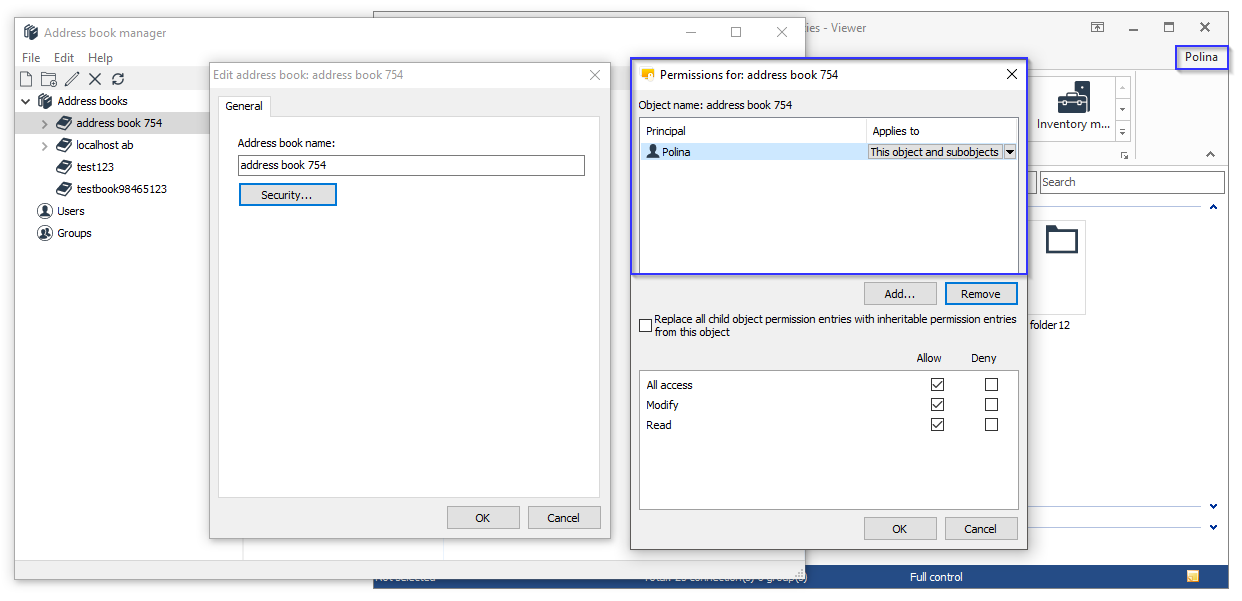The width and height of the screenshot is (1242, 601).
Task: Uncheck Allow for All access
Action: pos(937,385)
